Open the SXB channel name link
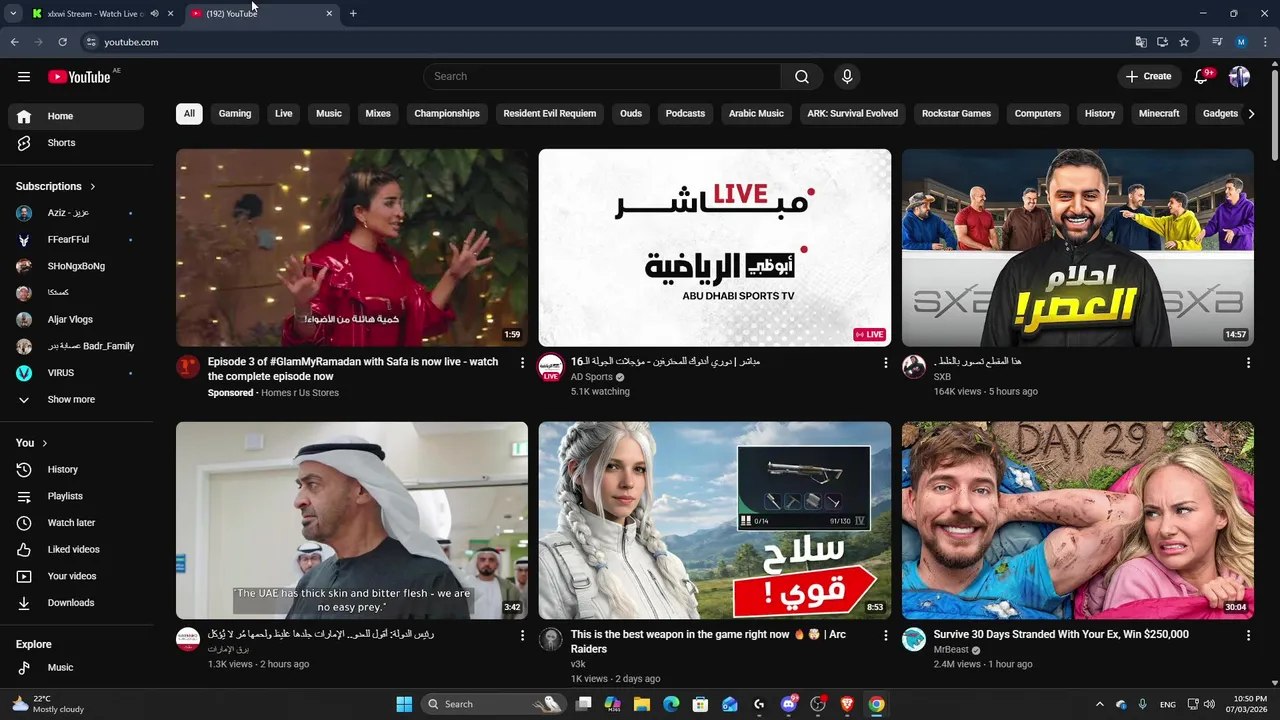The image size is (1280, 720). coord(942,377)
